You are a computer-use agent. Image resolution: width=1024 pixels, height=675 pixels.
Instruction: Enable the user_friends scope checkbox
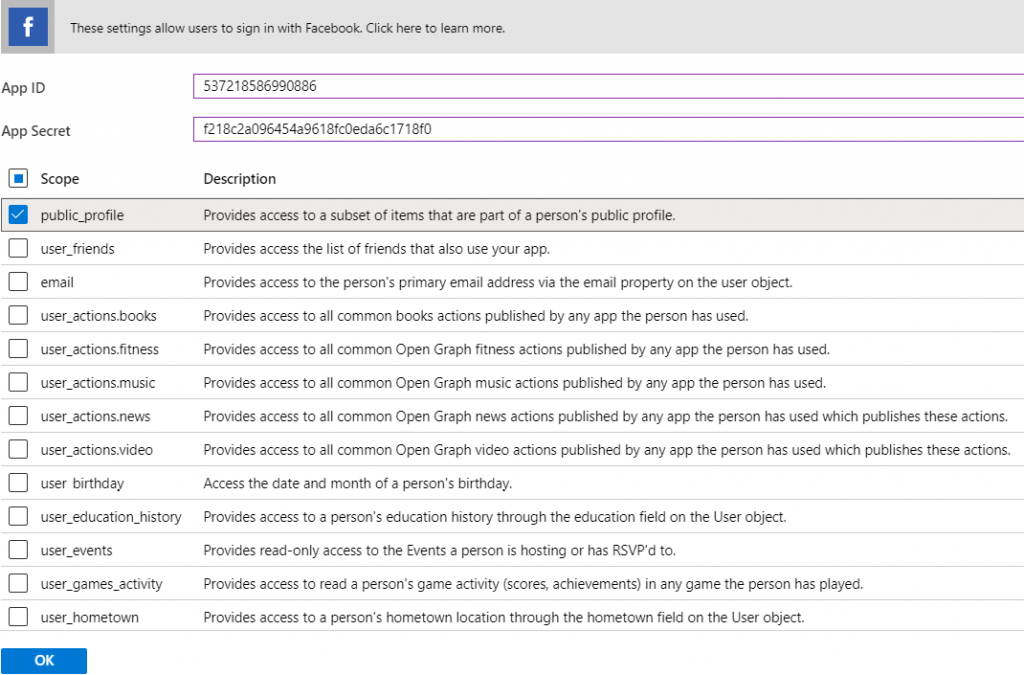pos(18,249)
